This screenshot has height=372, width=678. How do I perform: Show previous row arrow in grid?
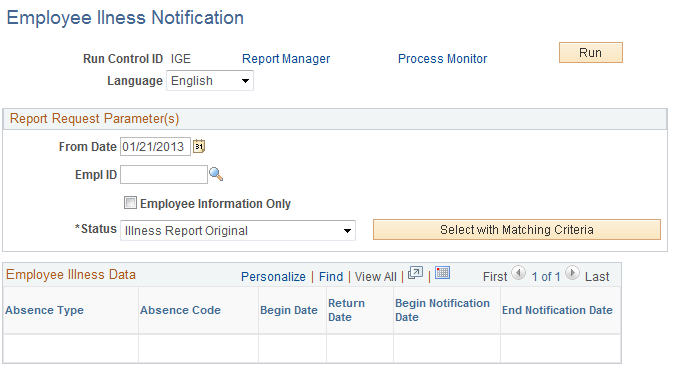coord(518,273)
